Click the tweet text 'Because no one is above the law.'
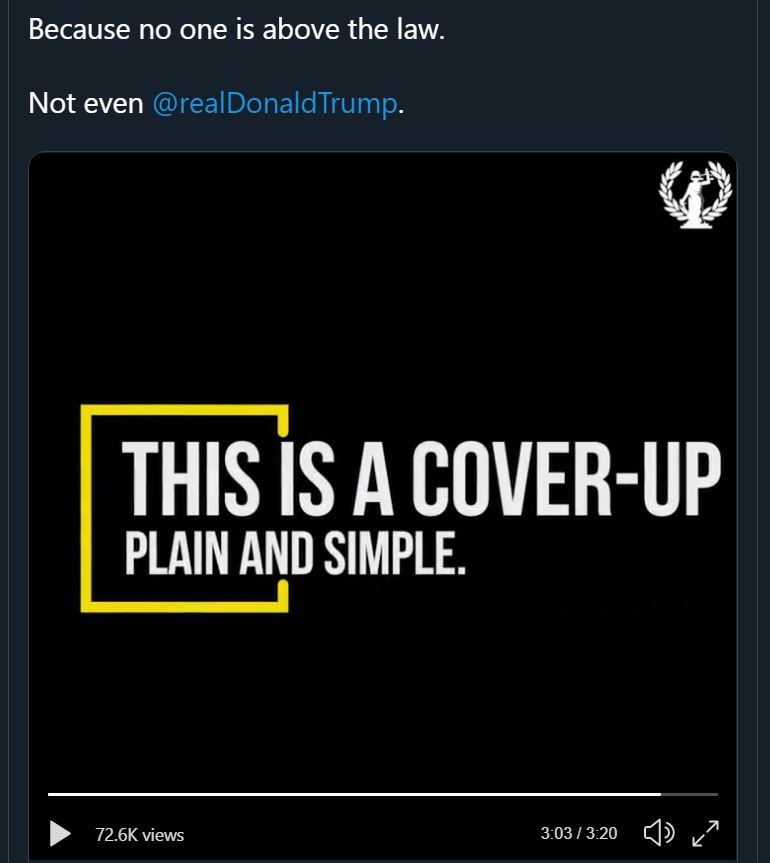Viewport: 770px width, 863px height. pos(237,29)
